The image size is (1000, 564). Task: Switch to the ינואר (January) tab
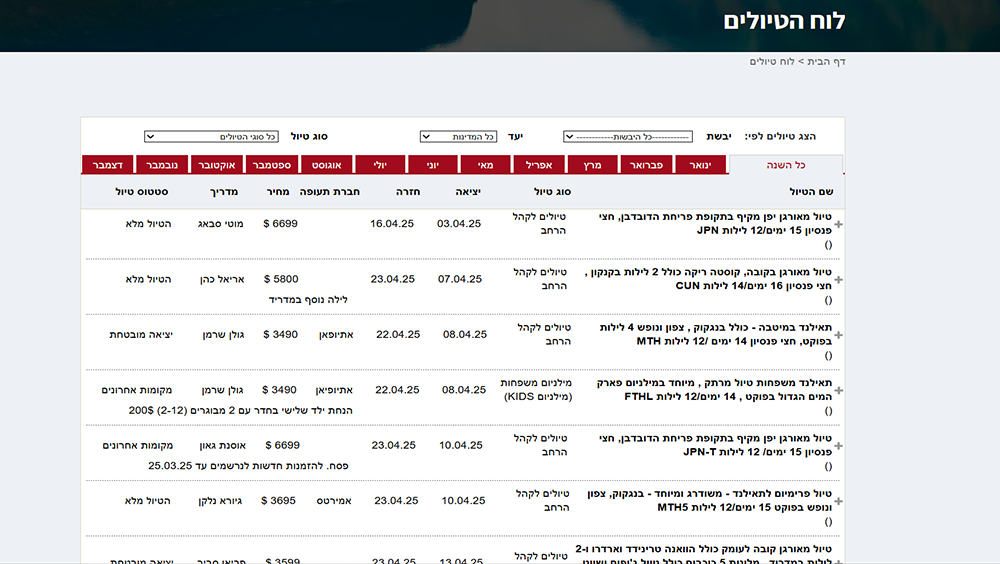[x=702, y=166]
